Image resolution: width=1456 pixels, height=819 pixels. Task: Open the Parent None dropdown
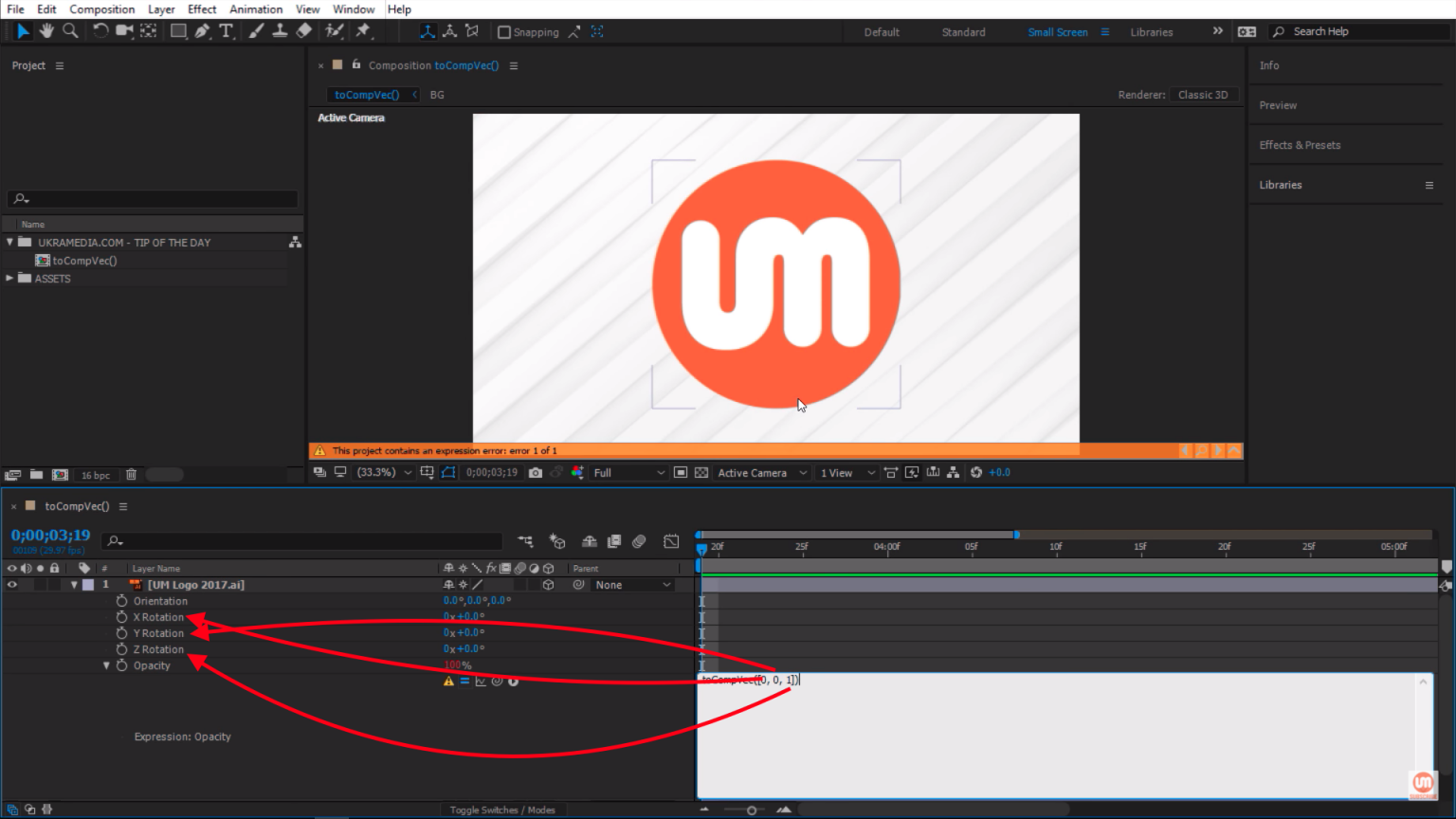pyautogui.click(x=632, y=585)
